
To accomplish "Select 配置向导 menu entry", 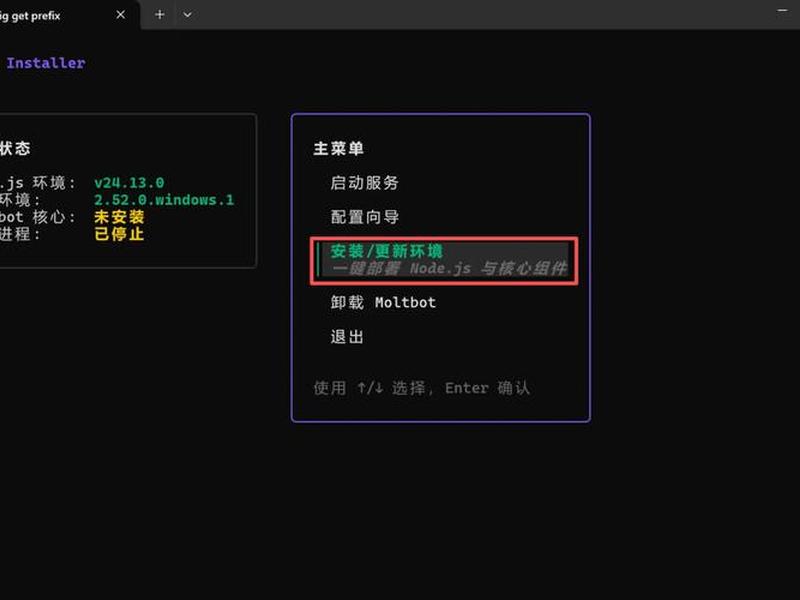I will (364, 217).
